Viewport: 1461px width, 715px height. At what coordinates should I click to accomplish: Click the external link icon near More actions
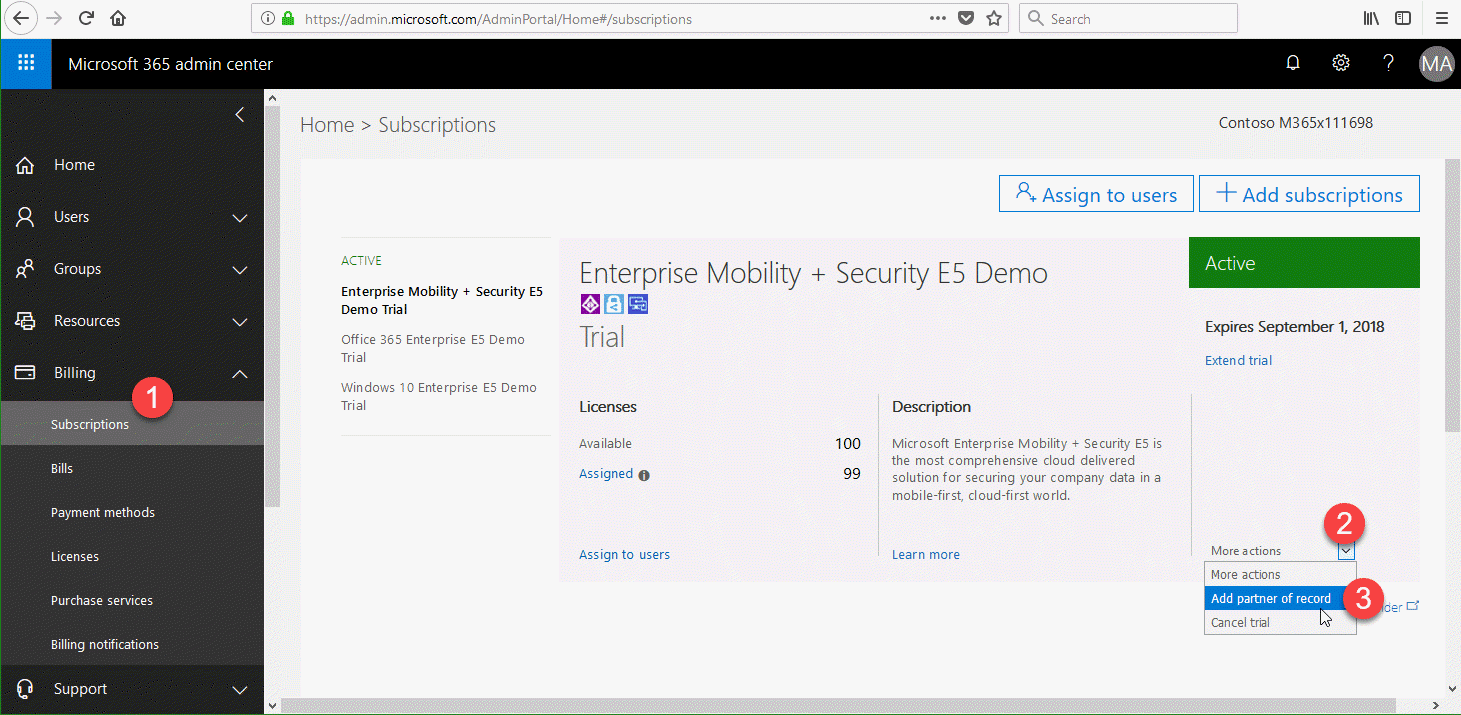pyautogui.click(x=1412, y=606)
